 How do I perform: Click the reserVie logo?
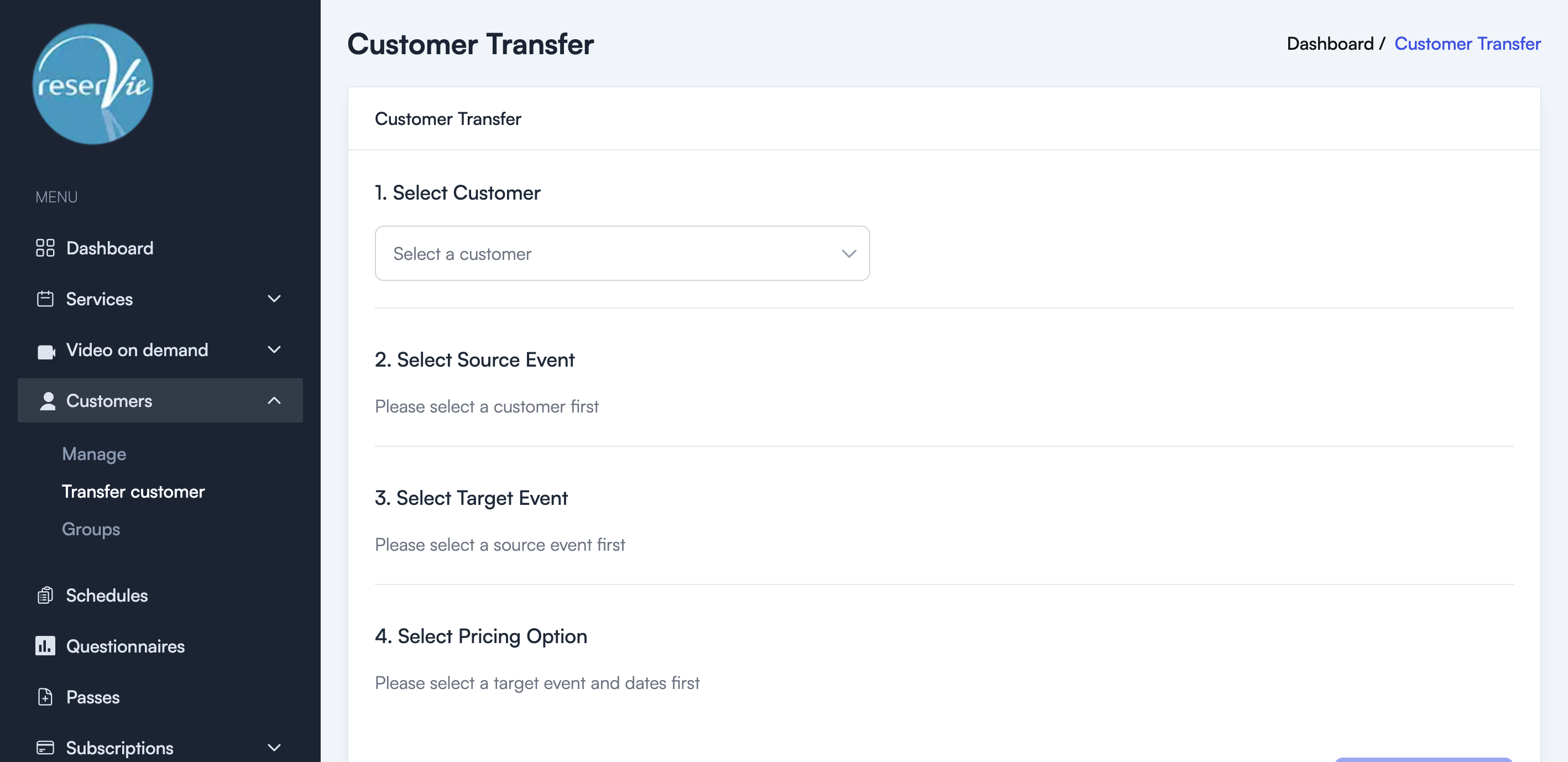(92, 84)
